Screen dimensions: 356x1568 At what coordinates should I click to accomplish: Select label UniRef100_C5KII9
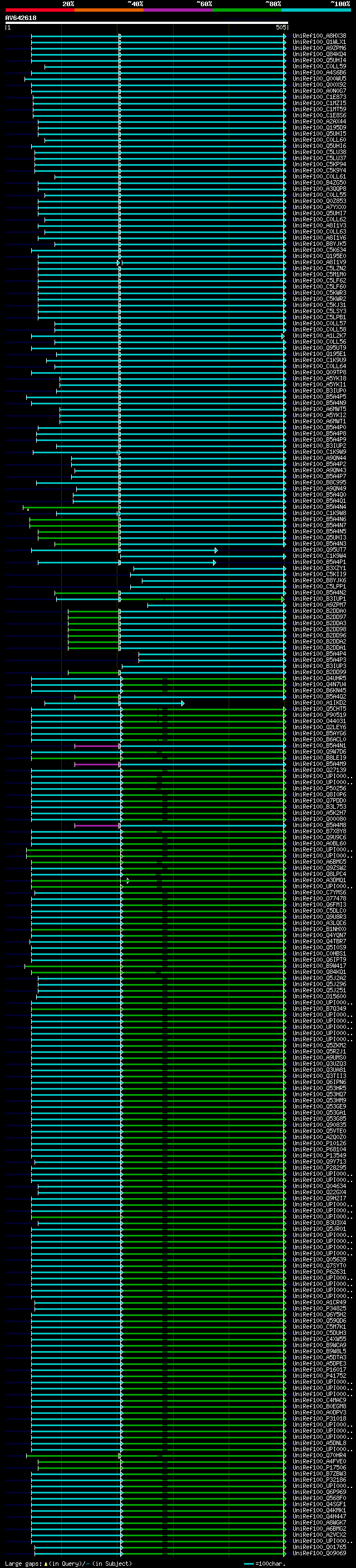[319, 574]
